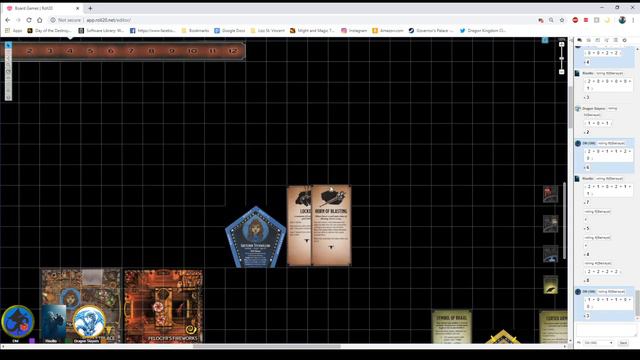Open the Art Library sidebar tab
Screen dimensions: 640x360
tap(589, 40)
